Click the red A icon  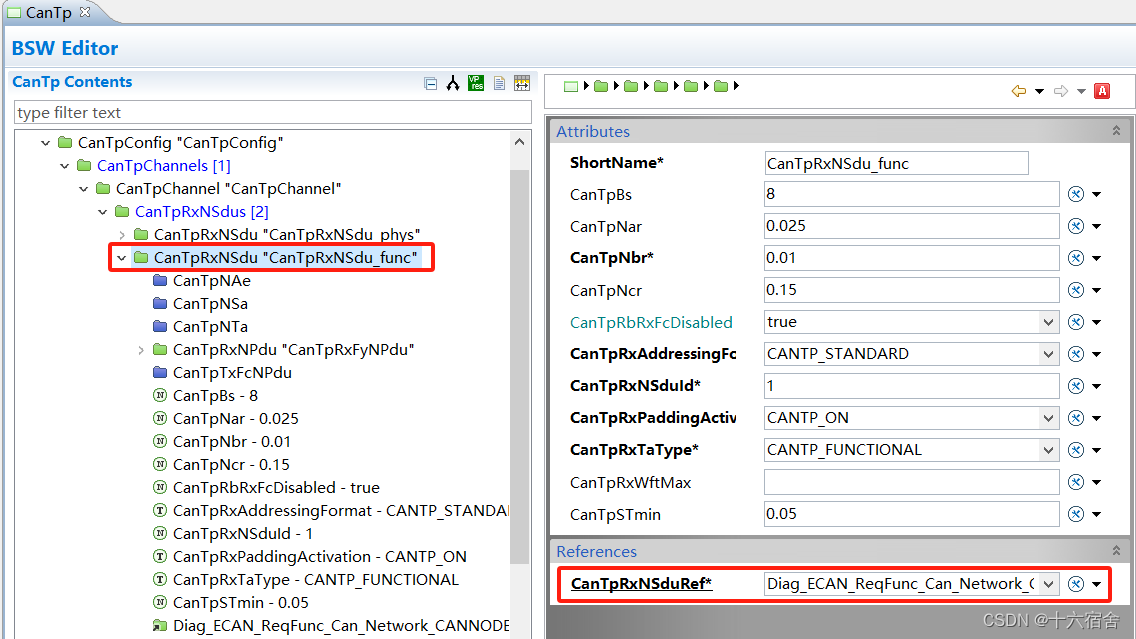[1102, 91]
